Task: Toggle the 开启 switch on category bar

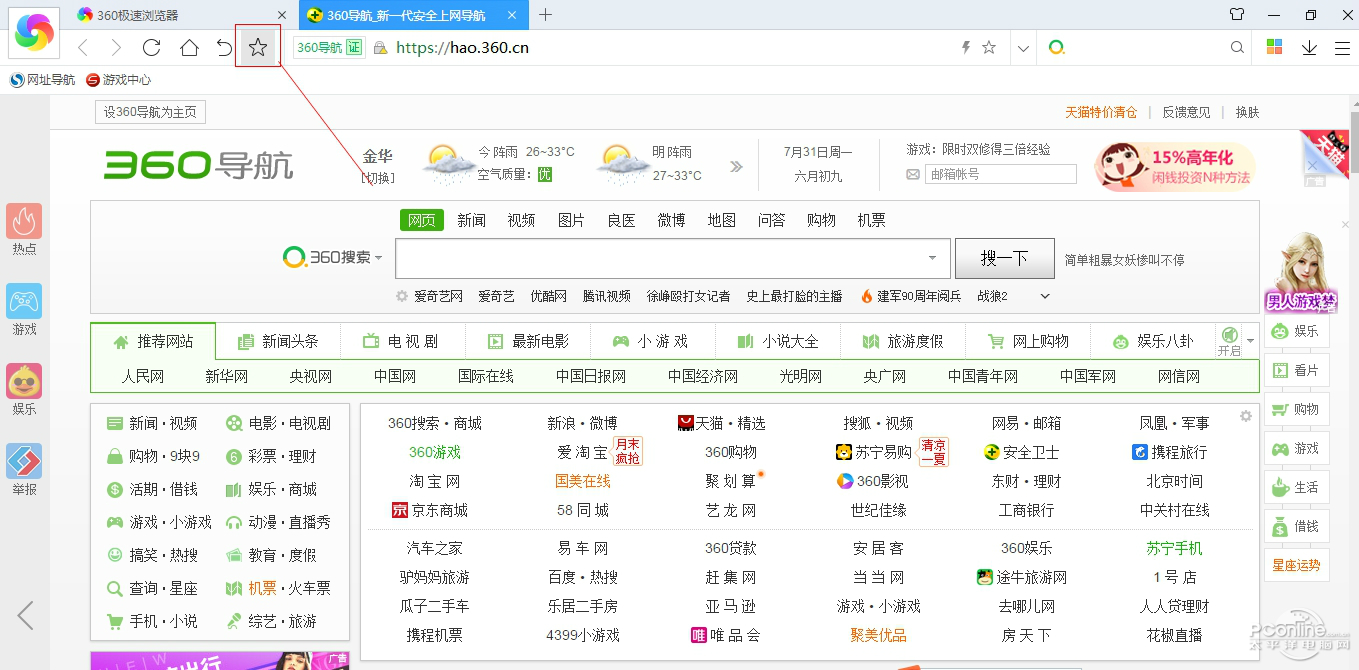Action: tap(1229, 341)
